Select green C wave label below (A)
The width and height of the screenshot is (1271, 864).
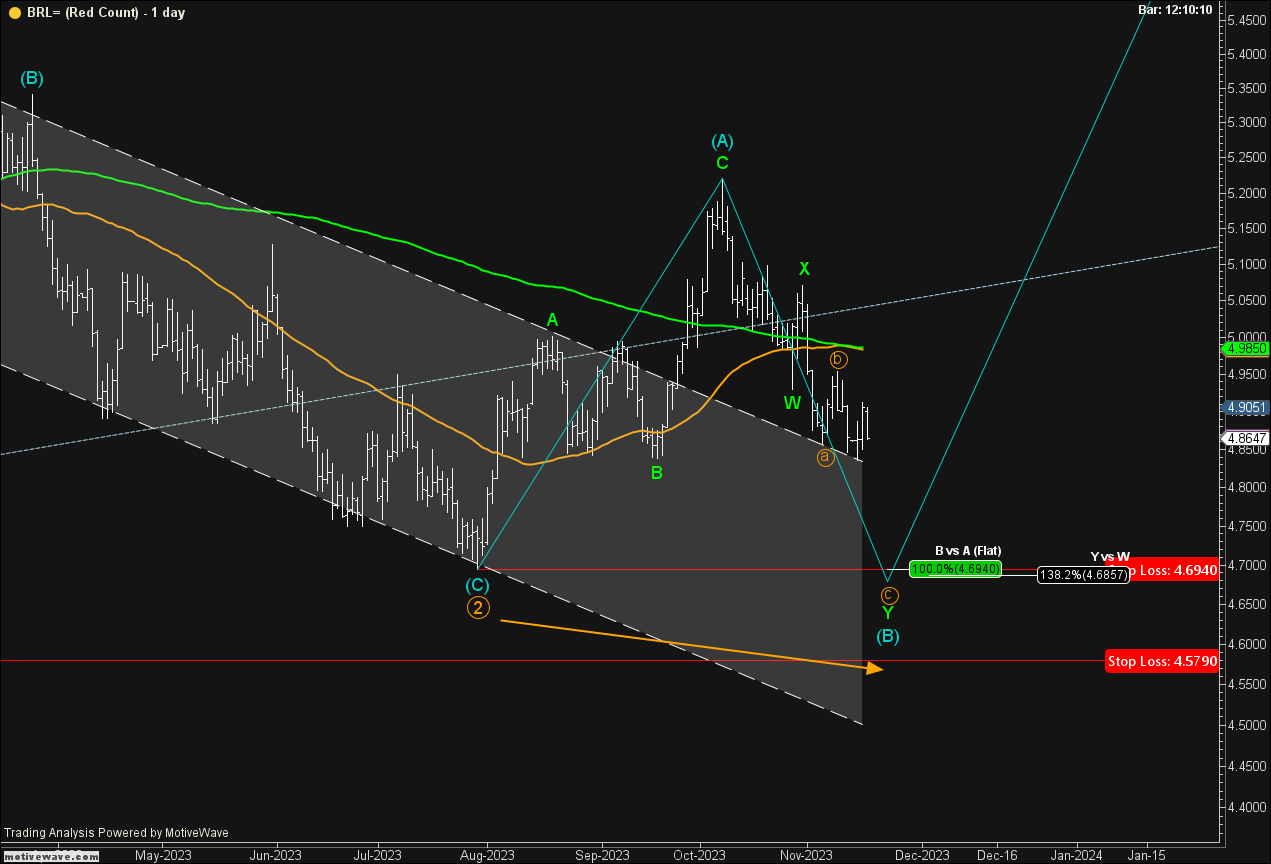coord(722,162)
